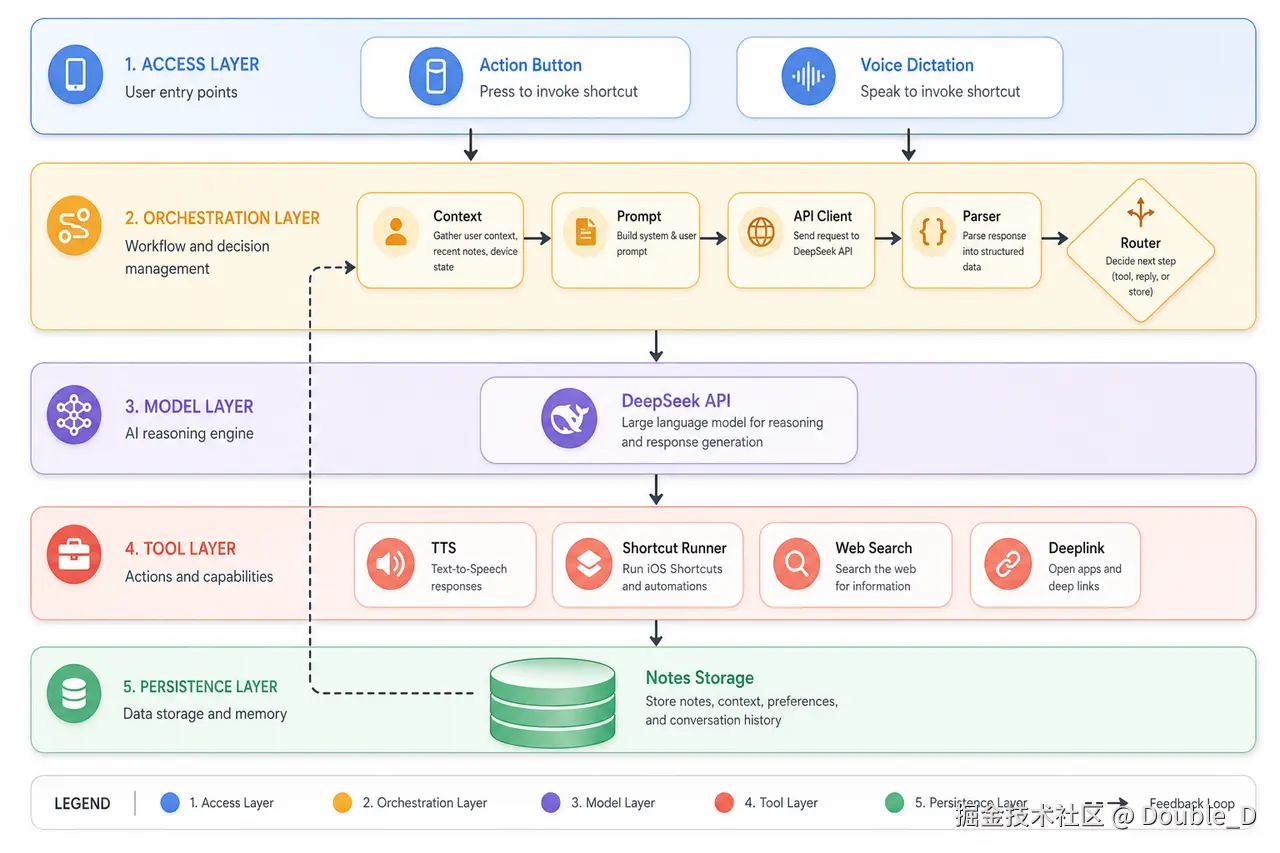Select the '2. ORCHESTRATION LAYER' heading

click(222, 218)
